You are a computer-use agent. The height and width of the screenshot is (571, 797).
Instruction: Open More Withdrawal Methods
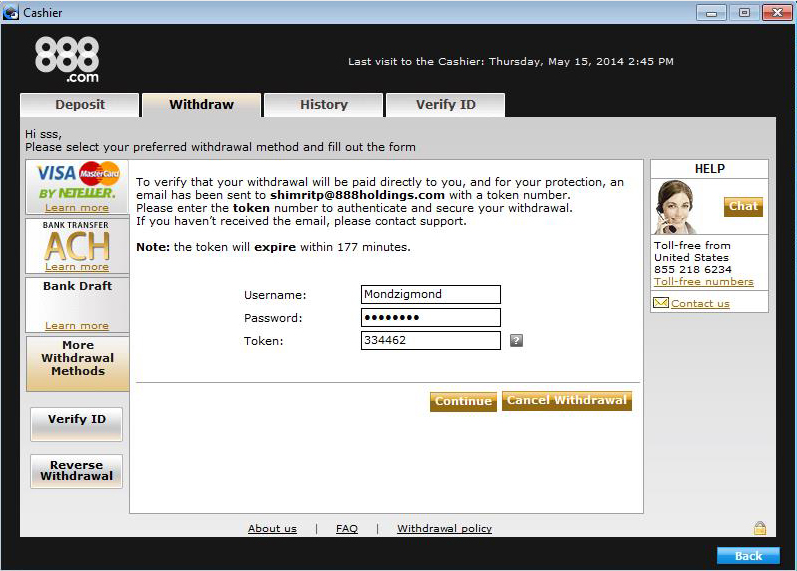[77, 364]
